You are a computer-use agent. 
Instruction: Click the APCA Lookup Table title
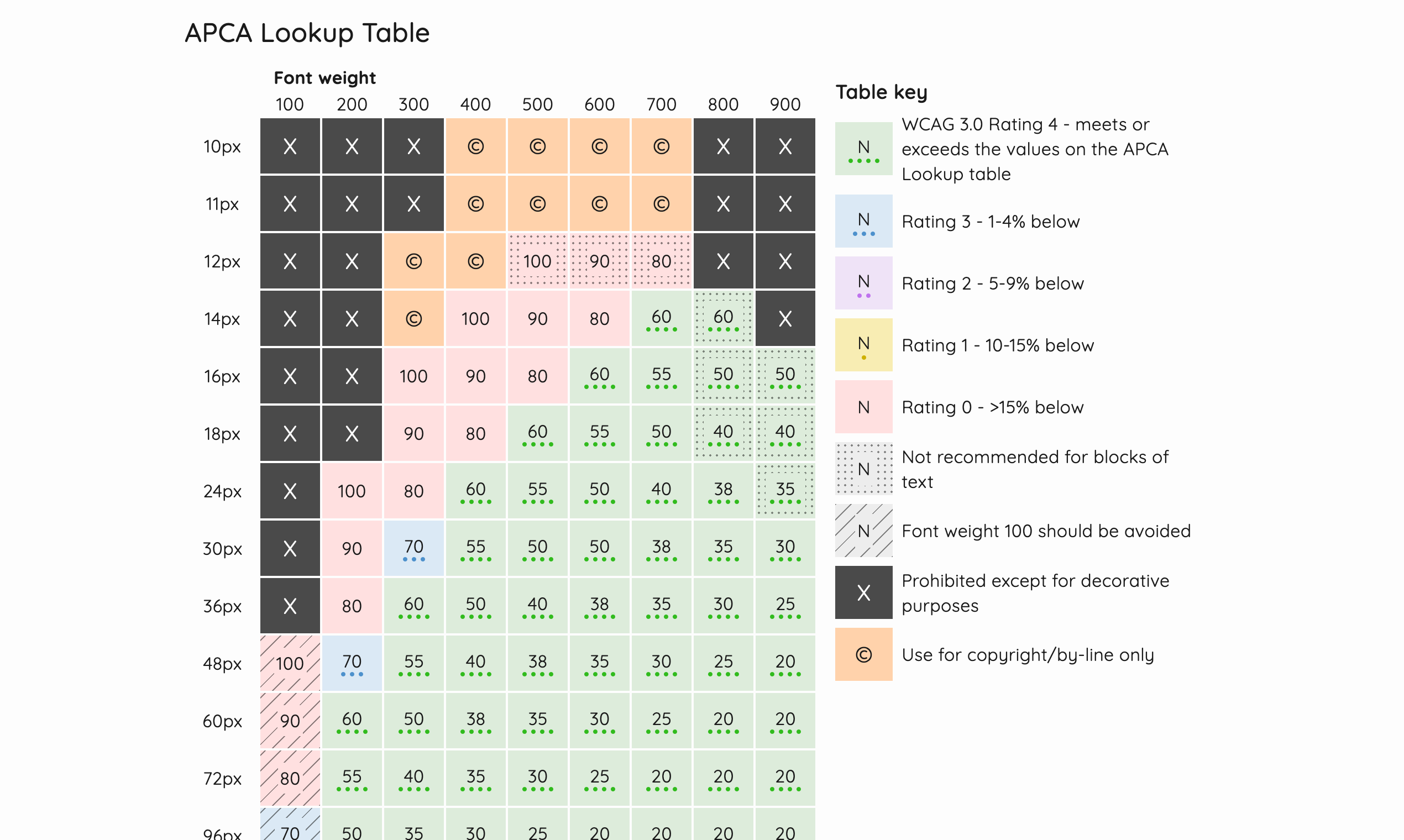pyautogui.click(x=307, y=33)
